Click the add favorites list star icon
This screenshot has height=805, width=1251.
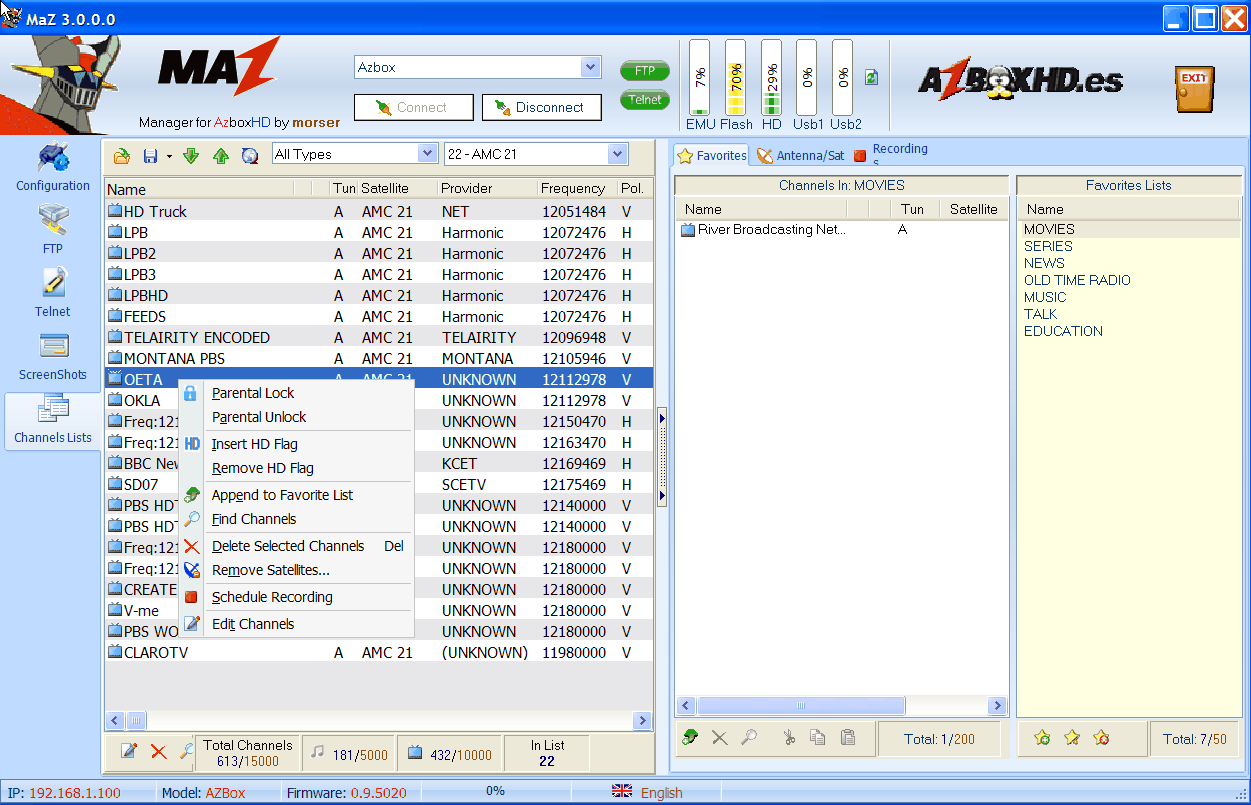(1042, 738)
